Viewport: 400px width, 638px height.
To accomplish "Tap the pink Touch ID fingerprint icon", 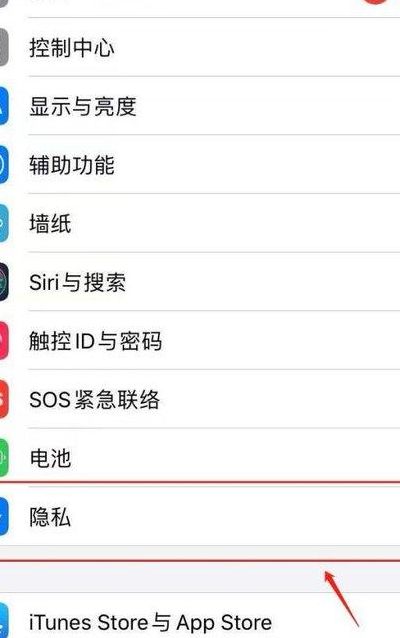I will (x=4, y=341).
